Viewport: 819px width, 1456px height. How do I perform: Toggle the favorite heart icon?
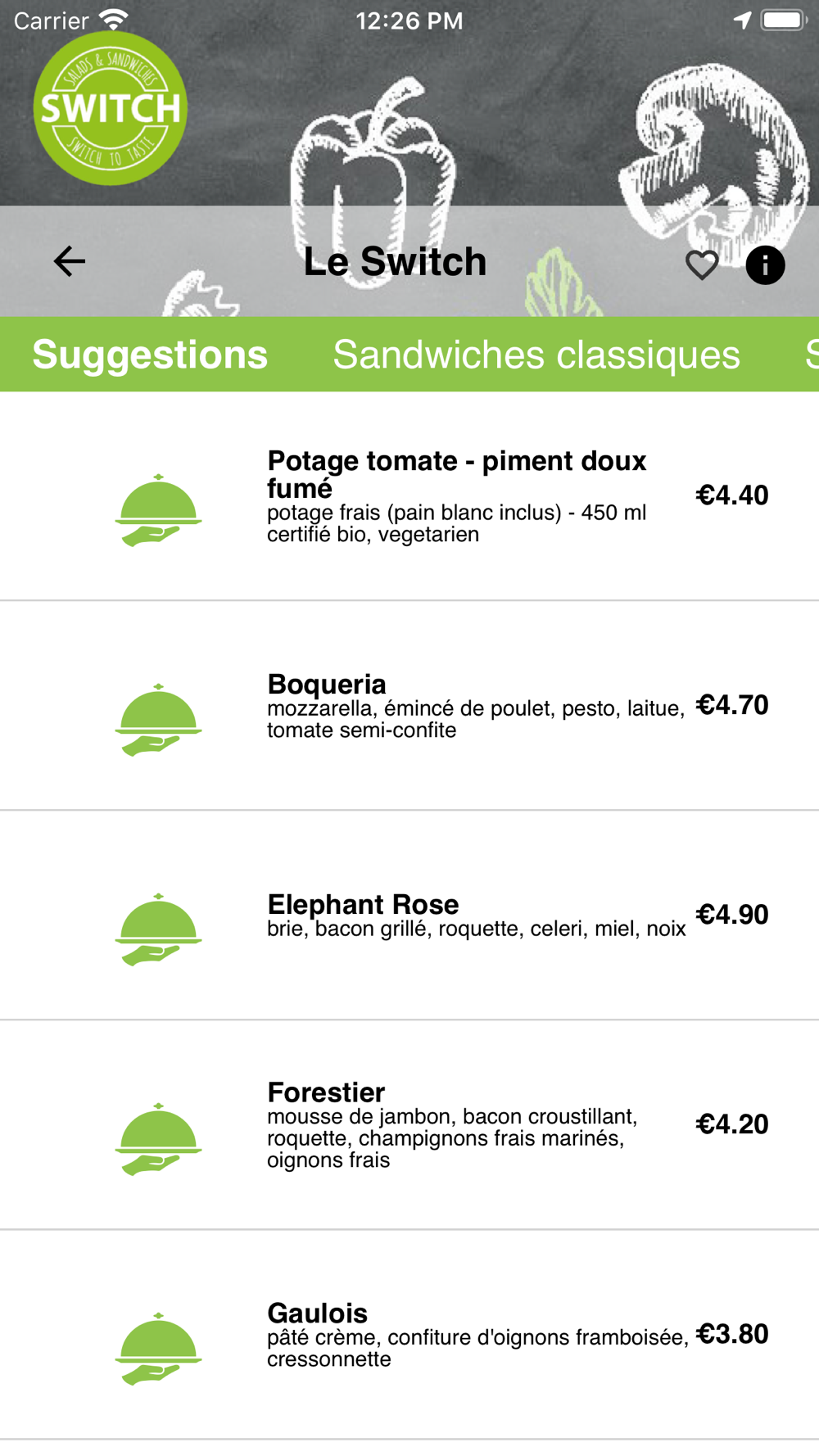(702, 265)
